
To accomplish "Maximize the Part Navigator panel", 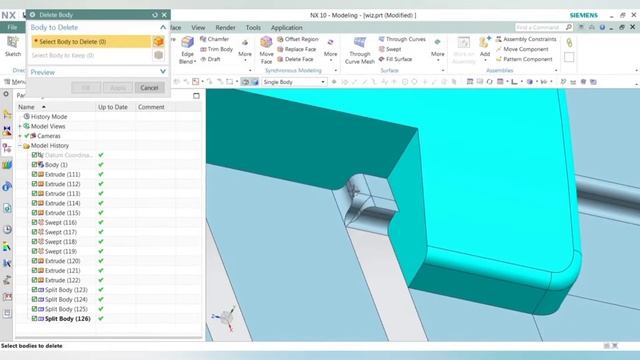I will [196, 96].
